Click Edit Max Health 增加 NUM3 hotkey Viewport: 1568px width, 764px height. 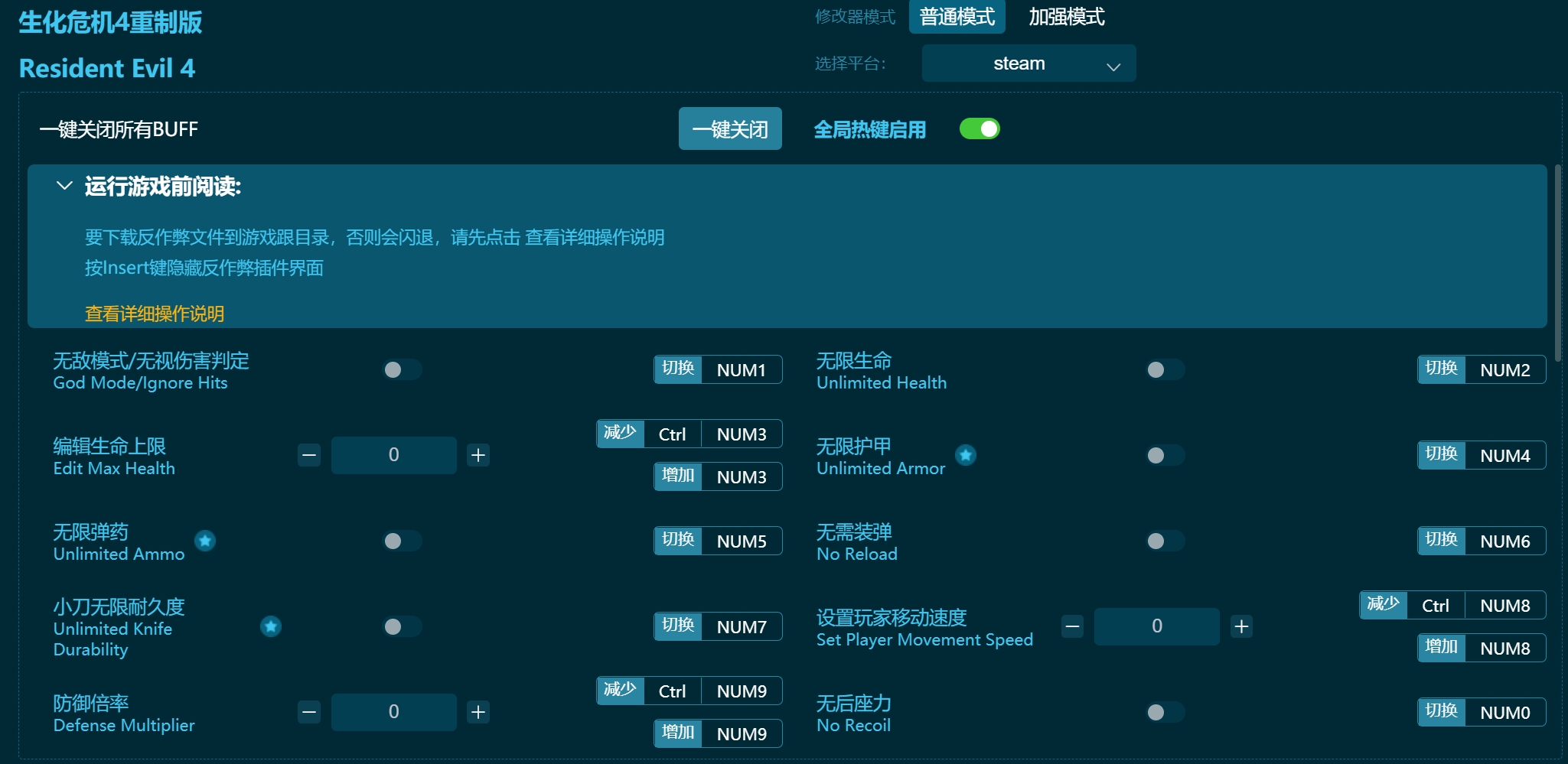[x=718, y=476]
